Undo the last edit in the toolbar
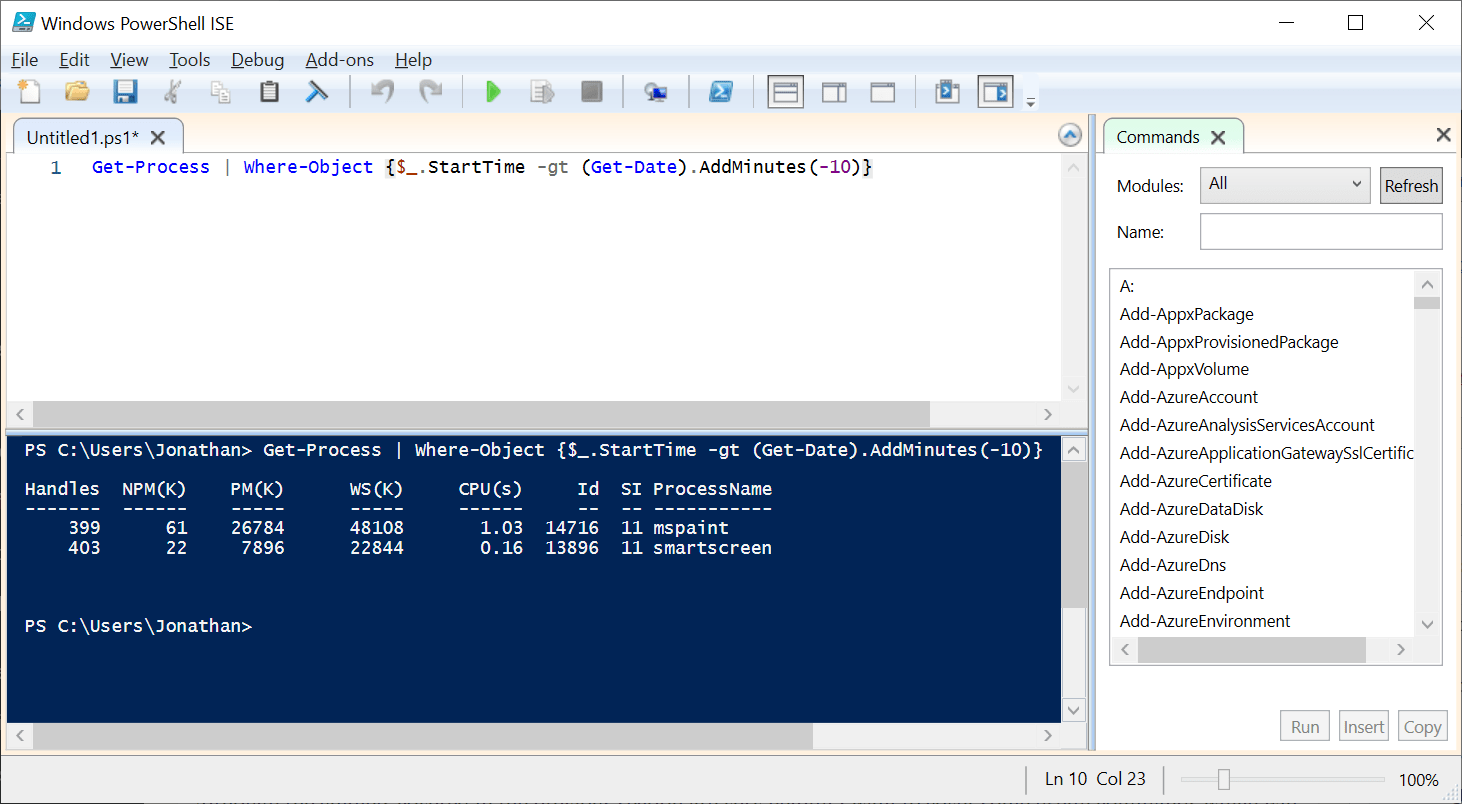 click(382, 92)
